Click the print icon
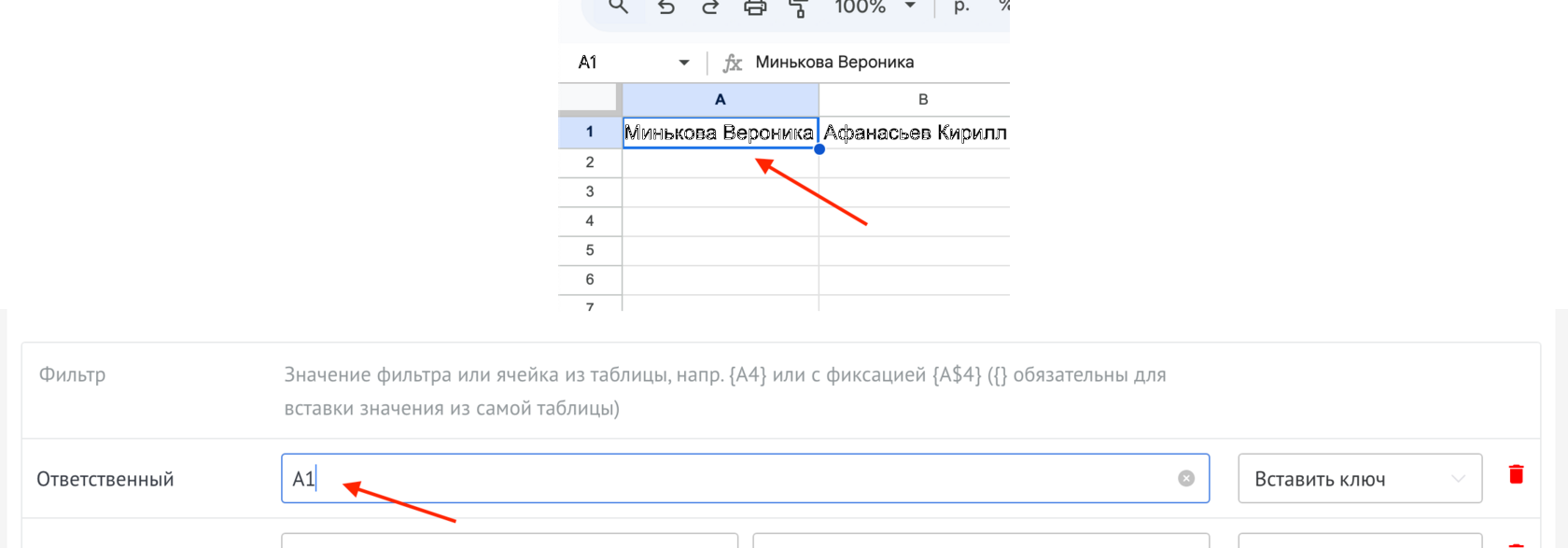Viewport: 1568px width, 548px height. click(x=754, y=7)
